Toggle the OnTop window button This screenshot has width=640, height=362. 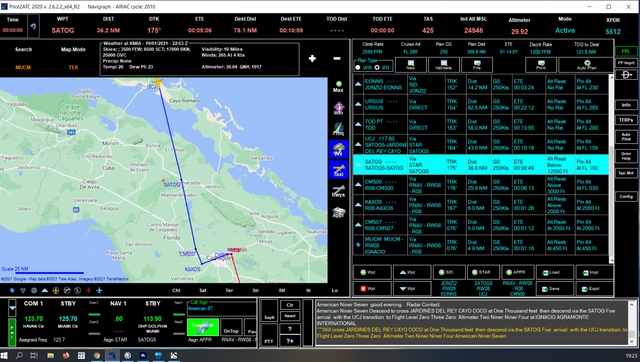tap(231, 327)
